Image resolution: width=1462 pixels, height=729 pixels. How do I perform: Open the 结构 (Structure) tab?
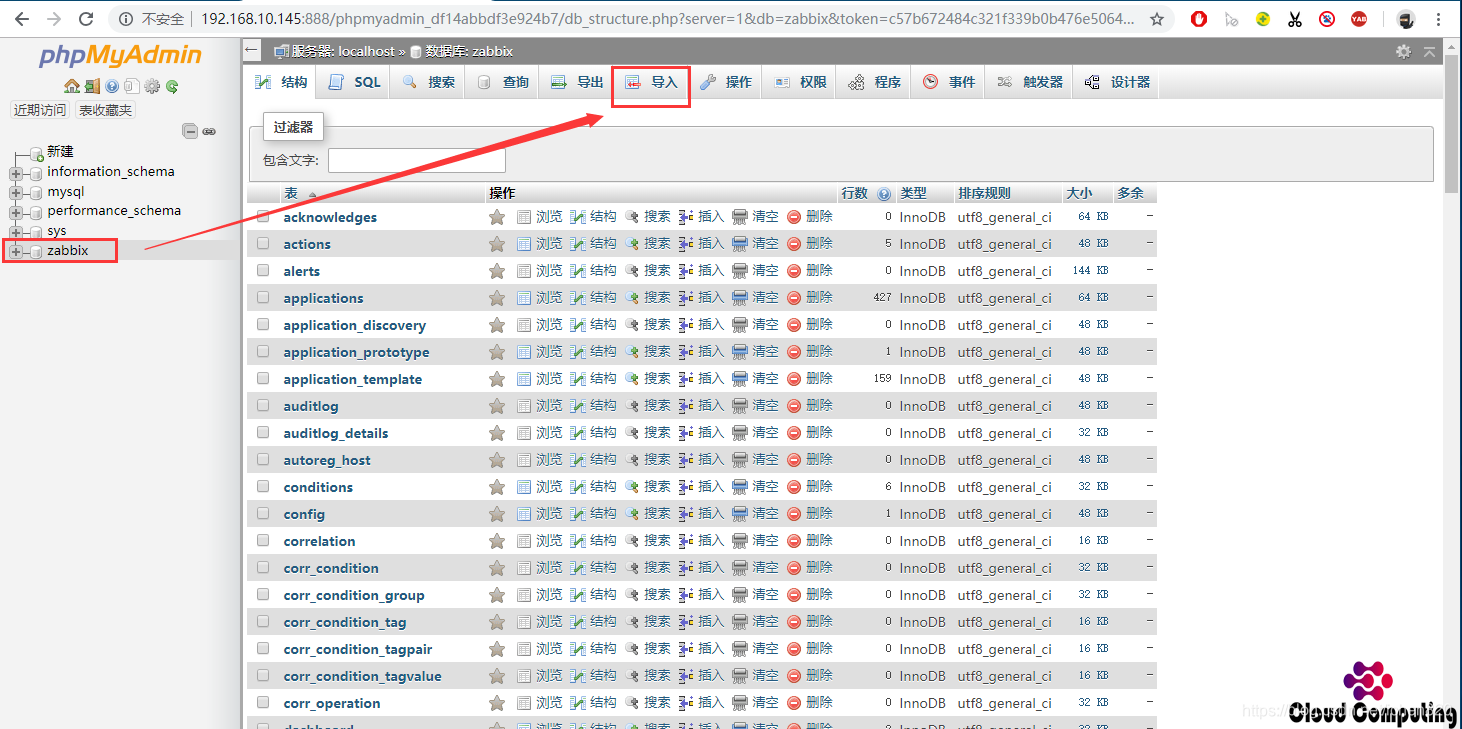281,83
